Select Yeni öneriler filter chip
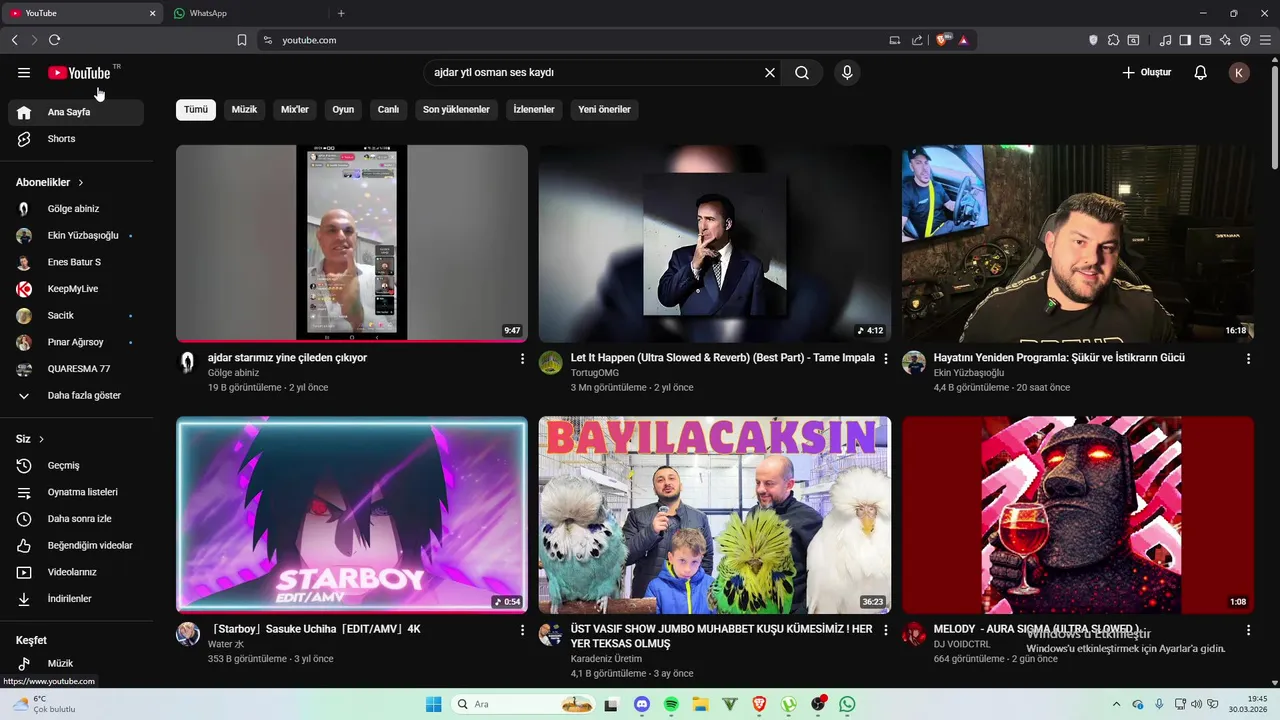 point(604,109)
